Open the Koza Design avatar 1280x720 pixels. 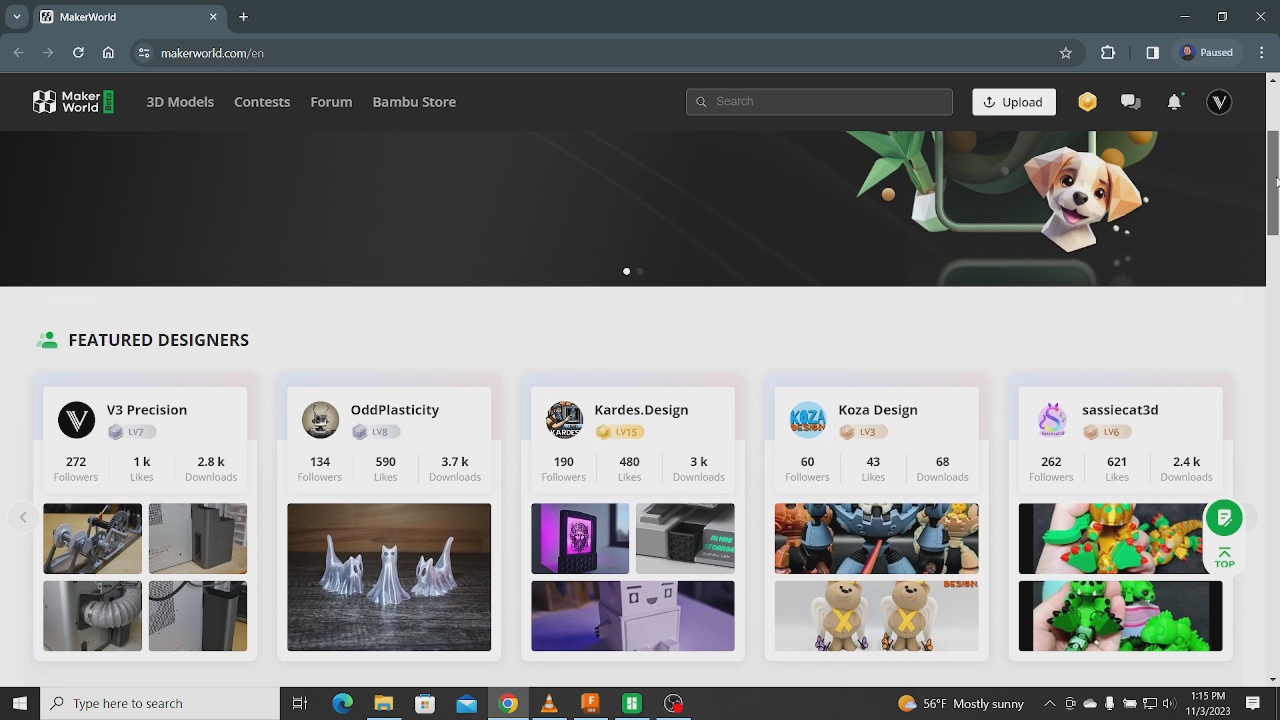pyautogui.click(x=808, y=420)
